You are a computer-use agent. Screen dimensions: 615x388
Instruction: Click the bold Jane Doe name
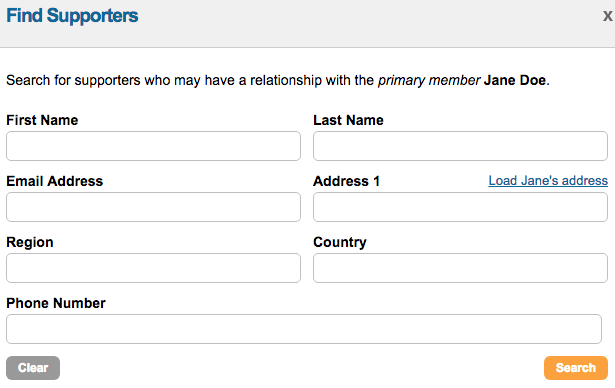click(515, 80)
